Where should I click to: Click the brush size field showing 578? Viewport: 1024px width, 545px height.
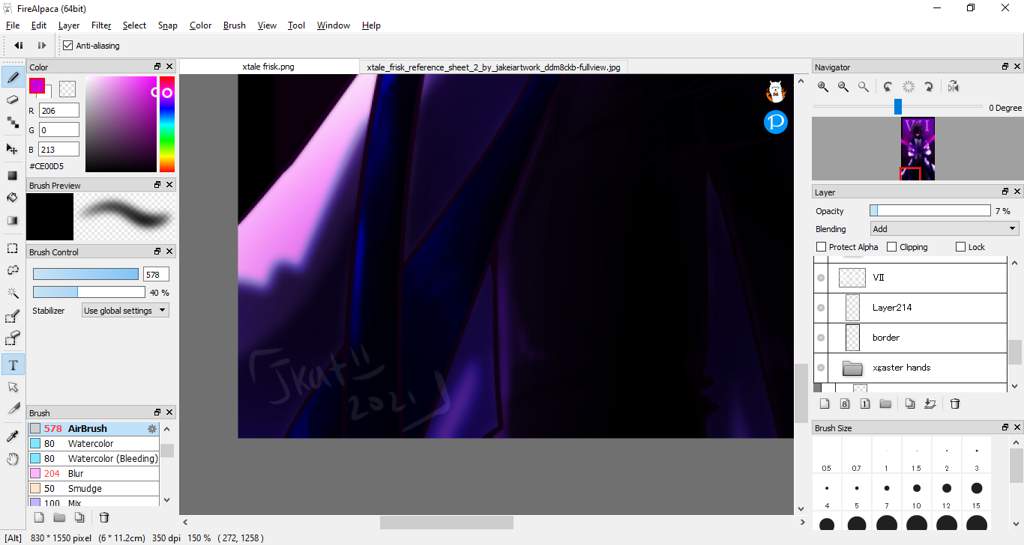point(157,275)
